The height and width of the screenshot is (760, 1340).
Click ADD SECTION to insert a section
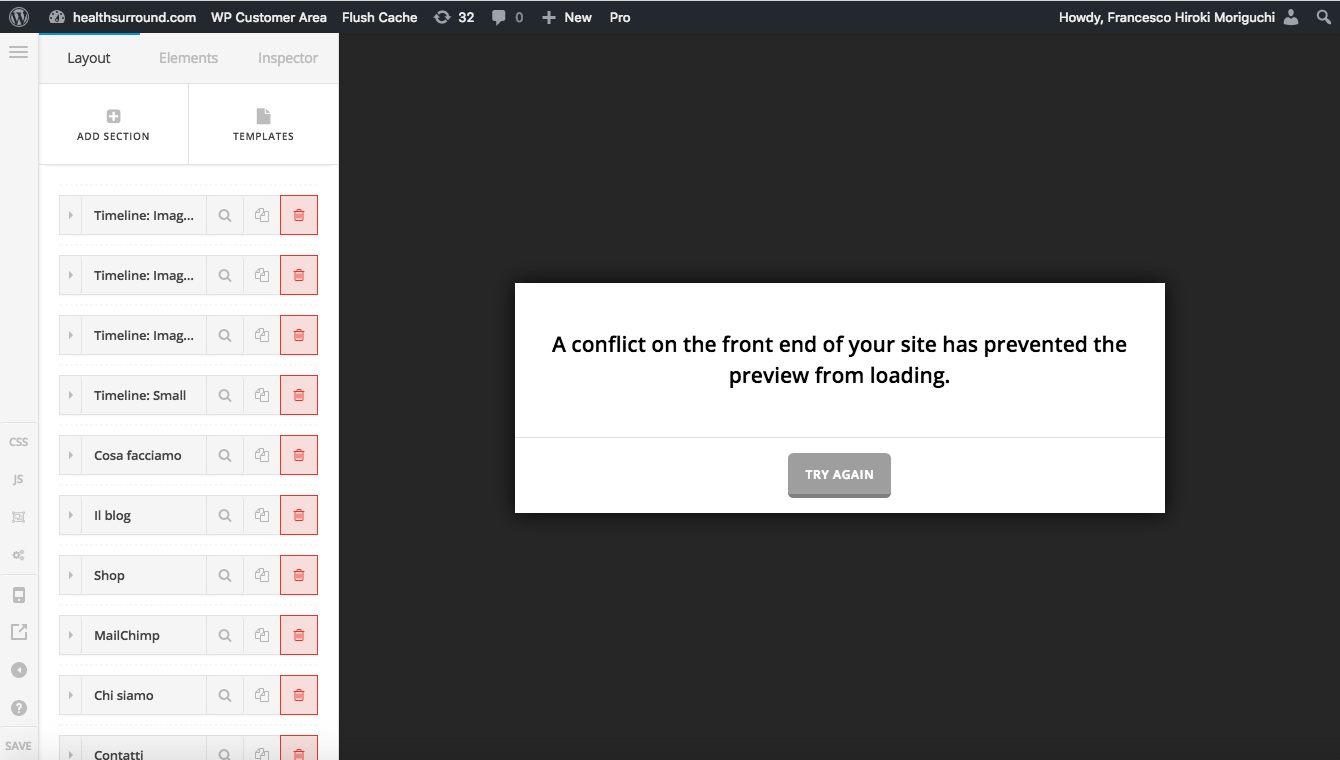pos(113,124)
